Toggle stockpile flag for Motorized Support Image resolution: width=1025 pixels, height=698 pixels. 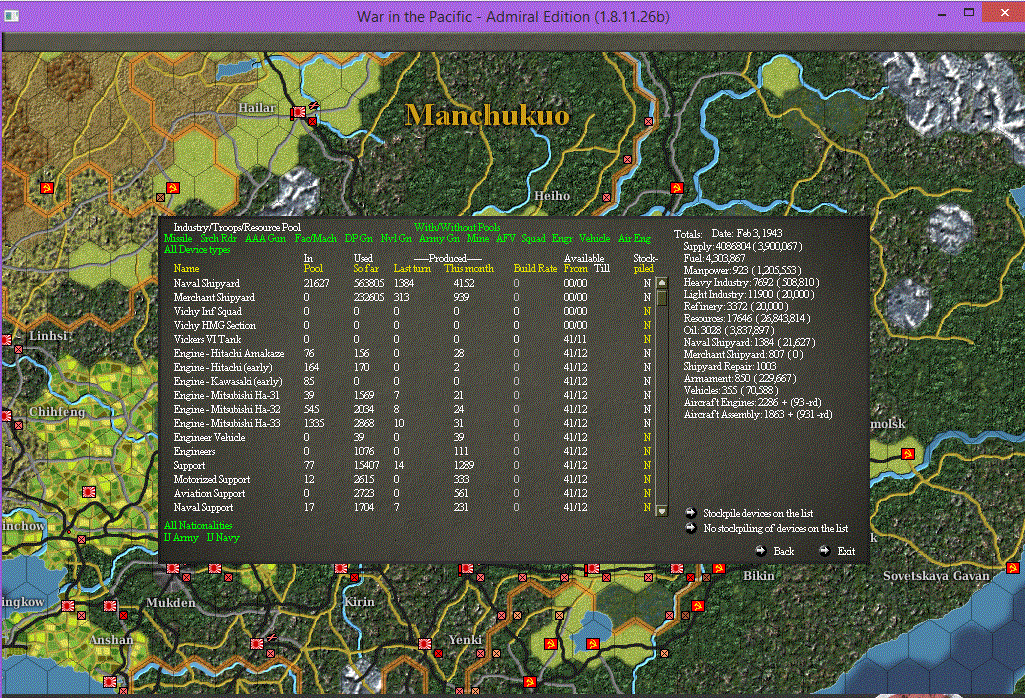pos(647,480)
